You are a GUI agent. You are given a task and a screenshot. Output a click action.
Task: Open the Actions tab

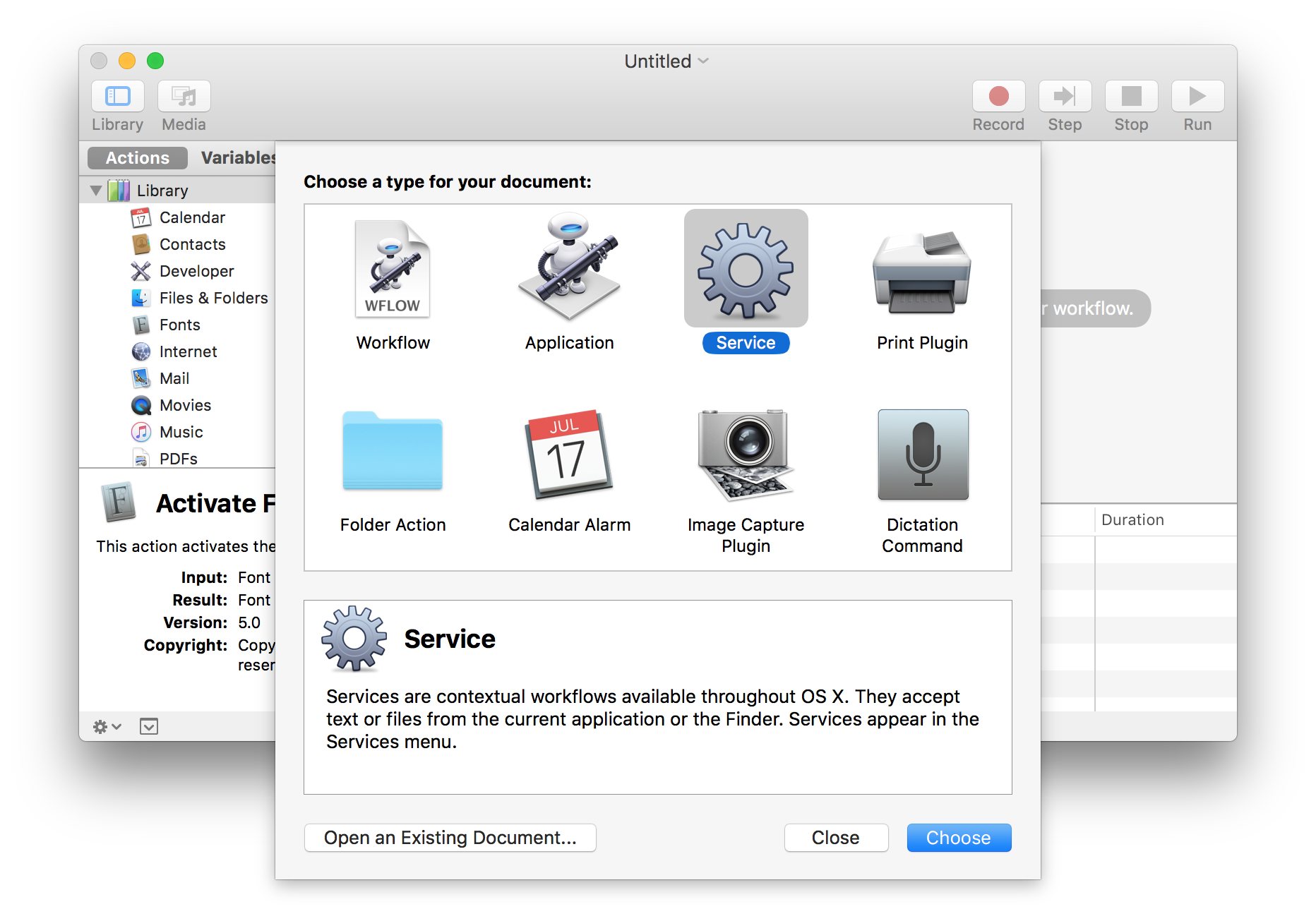pyautogui.click(x=136, y=157)
